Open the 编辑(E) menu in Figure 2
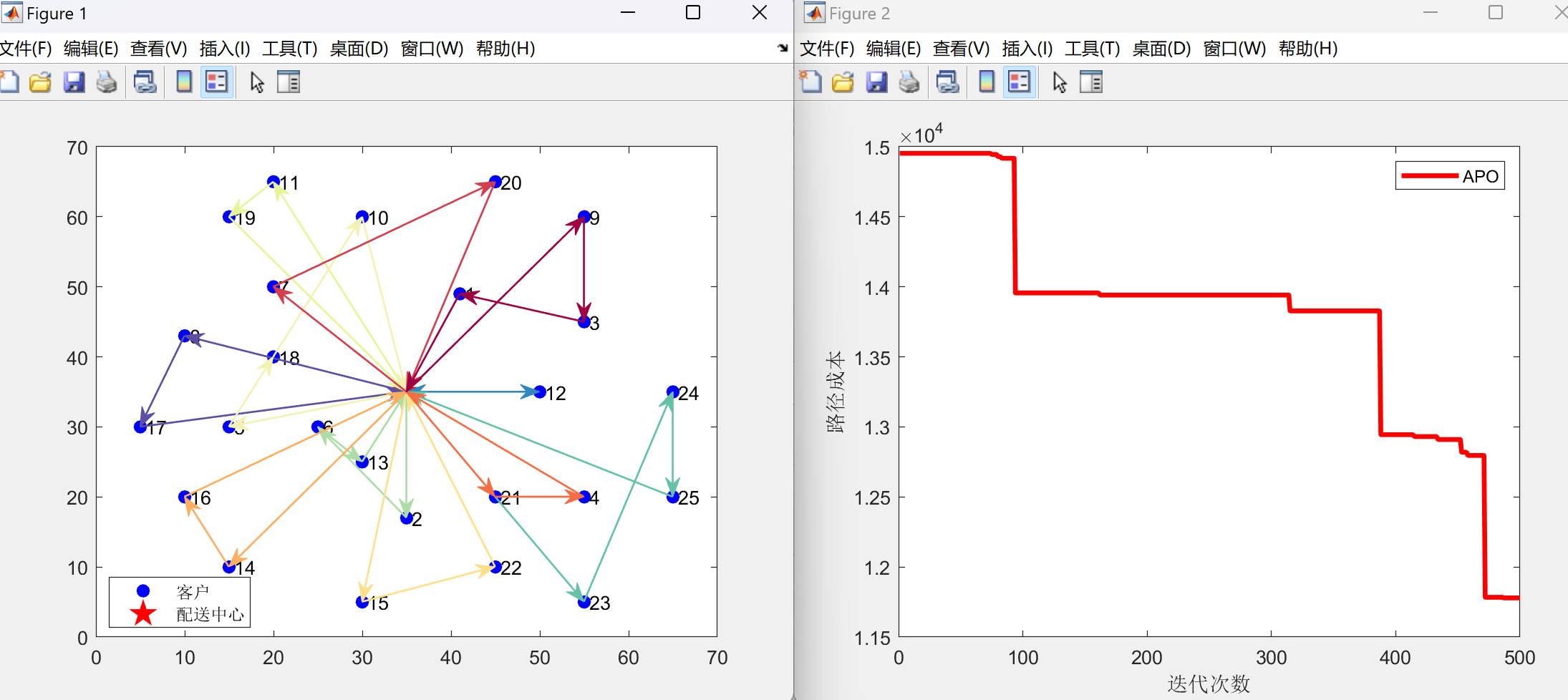The width and height of the screenshot is (1568, 700). (893, 49)
